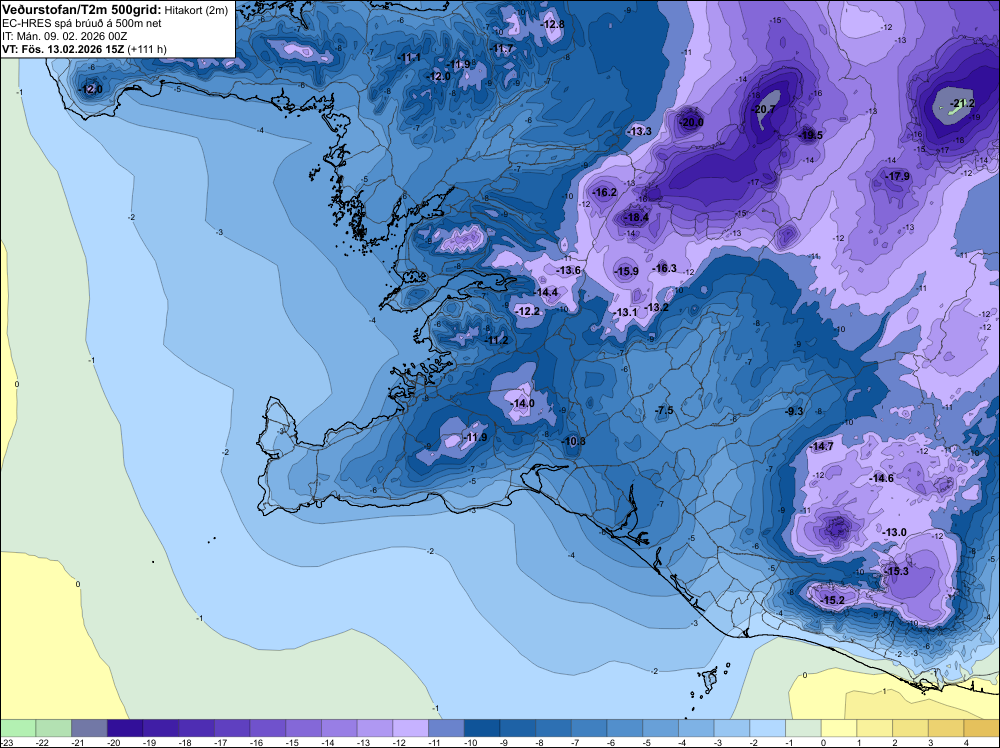Click the -21 gray-blue legend swatch
The image size is (1000, 748).
pyautogui.click(x=89, y=728)
